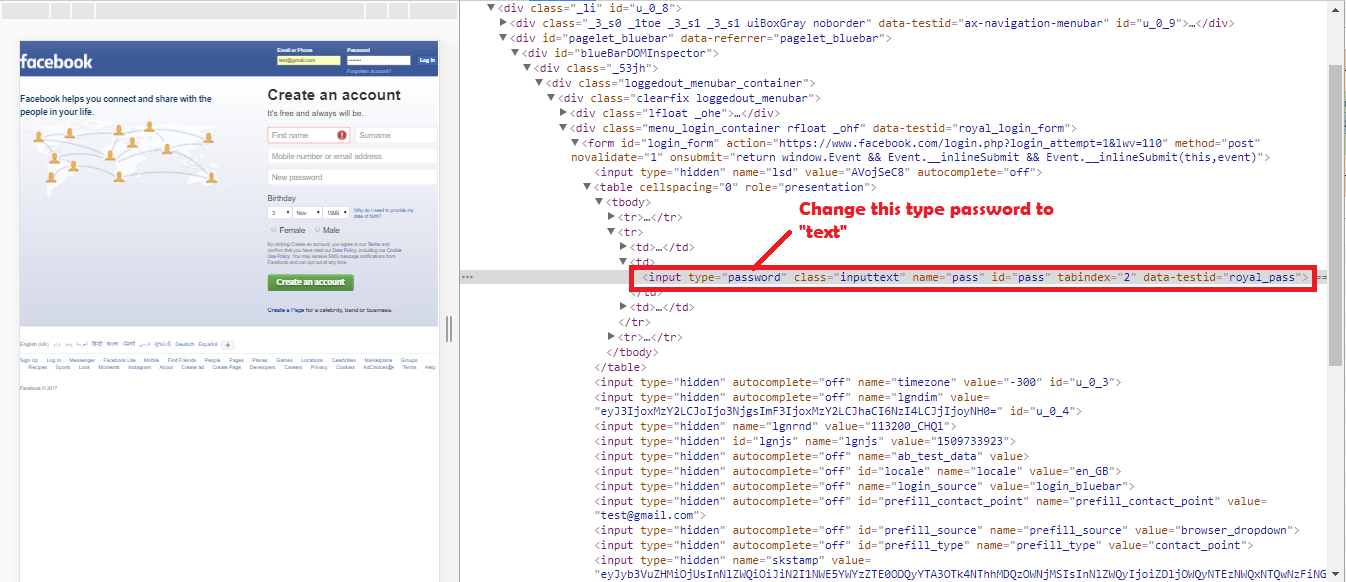
Task: Collapse the tbody node in the inspector
Action: point(598,201)
